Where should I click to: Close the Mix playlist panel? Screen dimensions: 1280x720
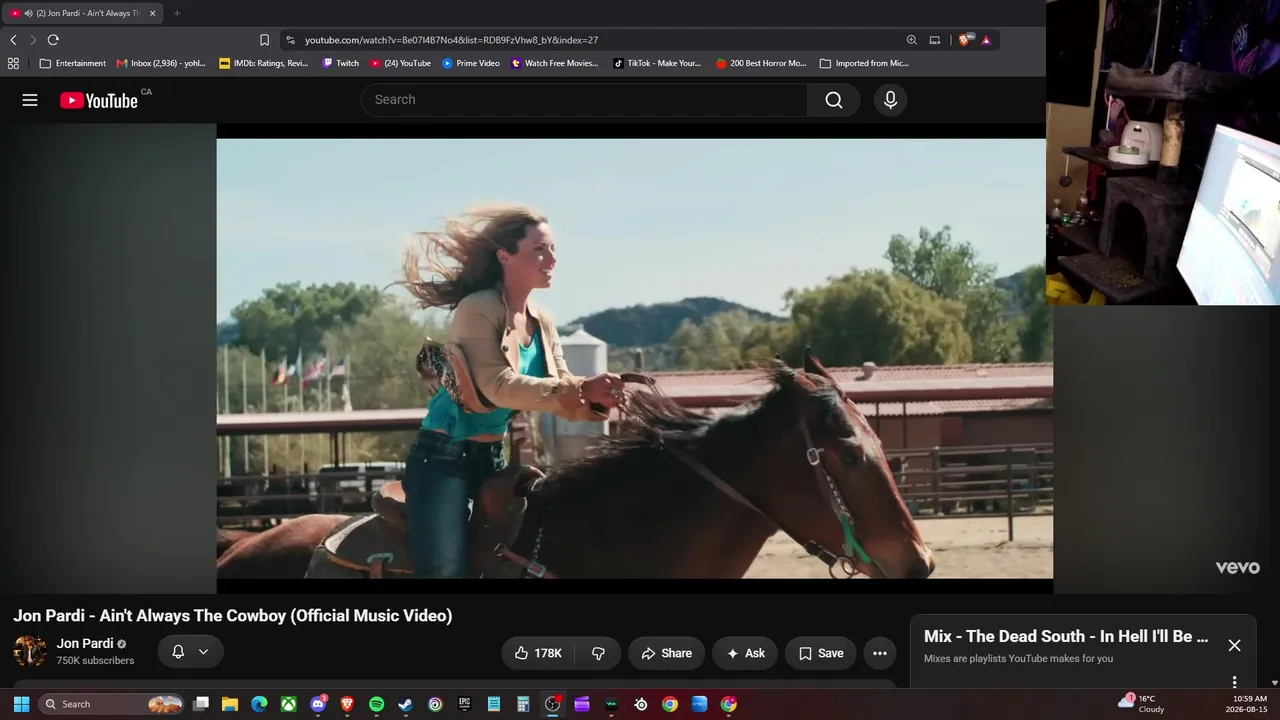coord(1234,645)
